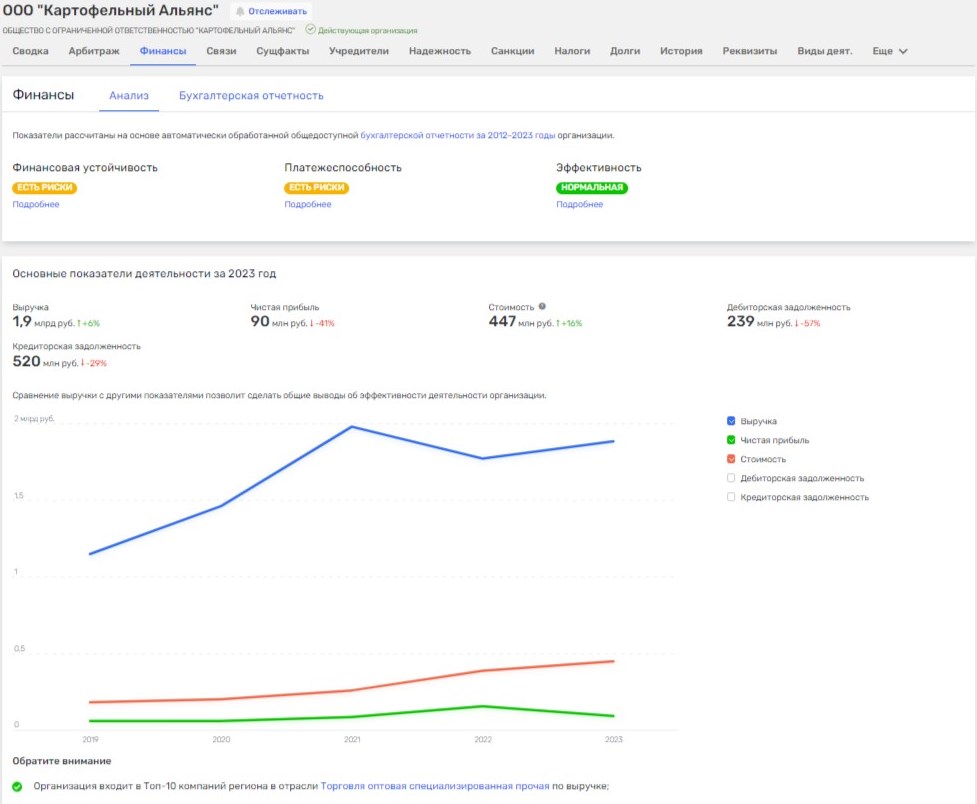This screenshot has height=804, width=977.
Task: Click the 2022 label on chart axis
Action: pyautogui.click(x=483, y=739)
